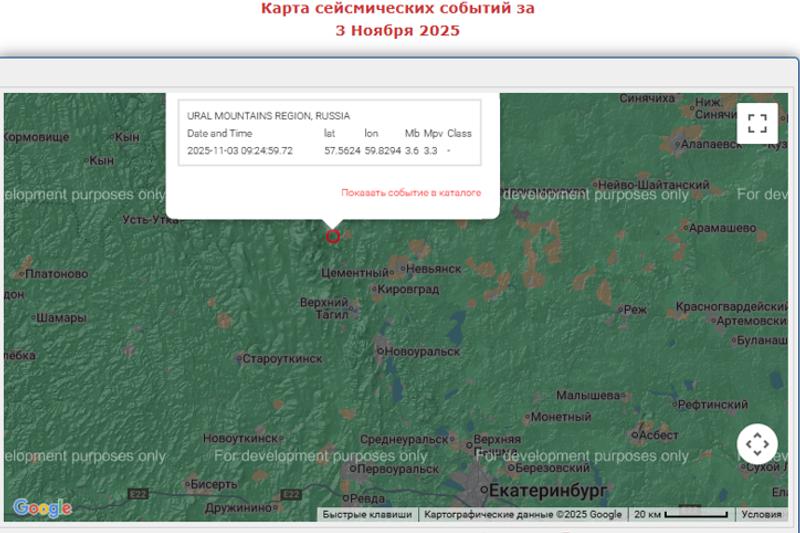Click the map data ©2025 Google attribution

pyautogui.click(x=523, y=515)
